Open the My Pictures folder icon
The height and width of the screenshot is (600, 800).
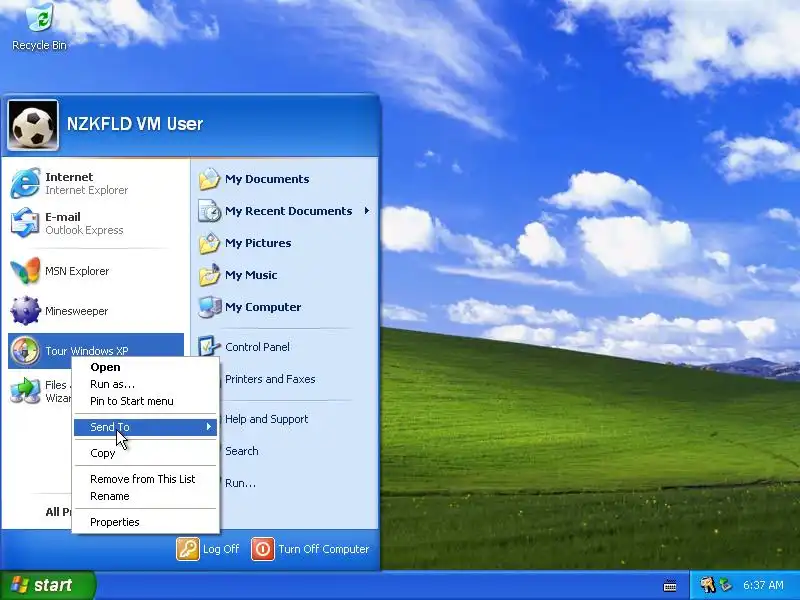coord(209,243)
